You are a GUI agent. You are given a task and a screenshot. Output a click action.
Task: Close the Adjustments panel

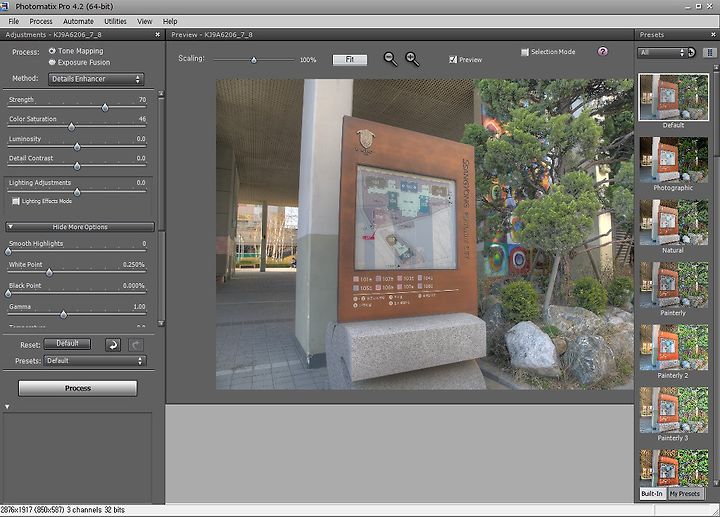click(x=158, y=34)
